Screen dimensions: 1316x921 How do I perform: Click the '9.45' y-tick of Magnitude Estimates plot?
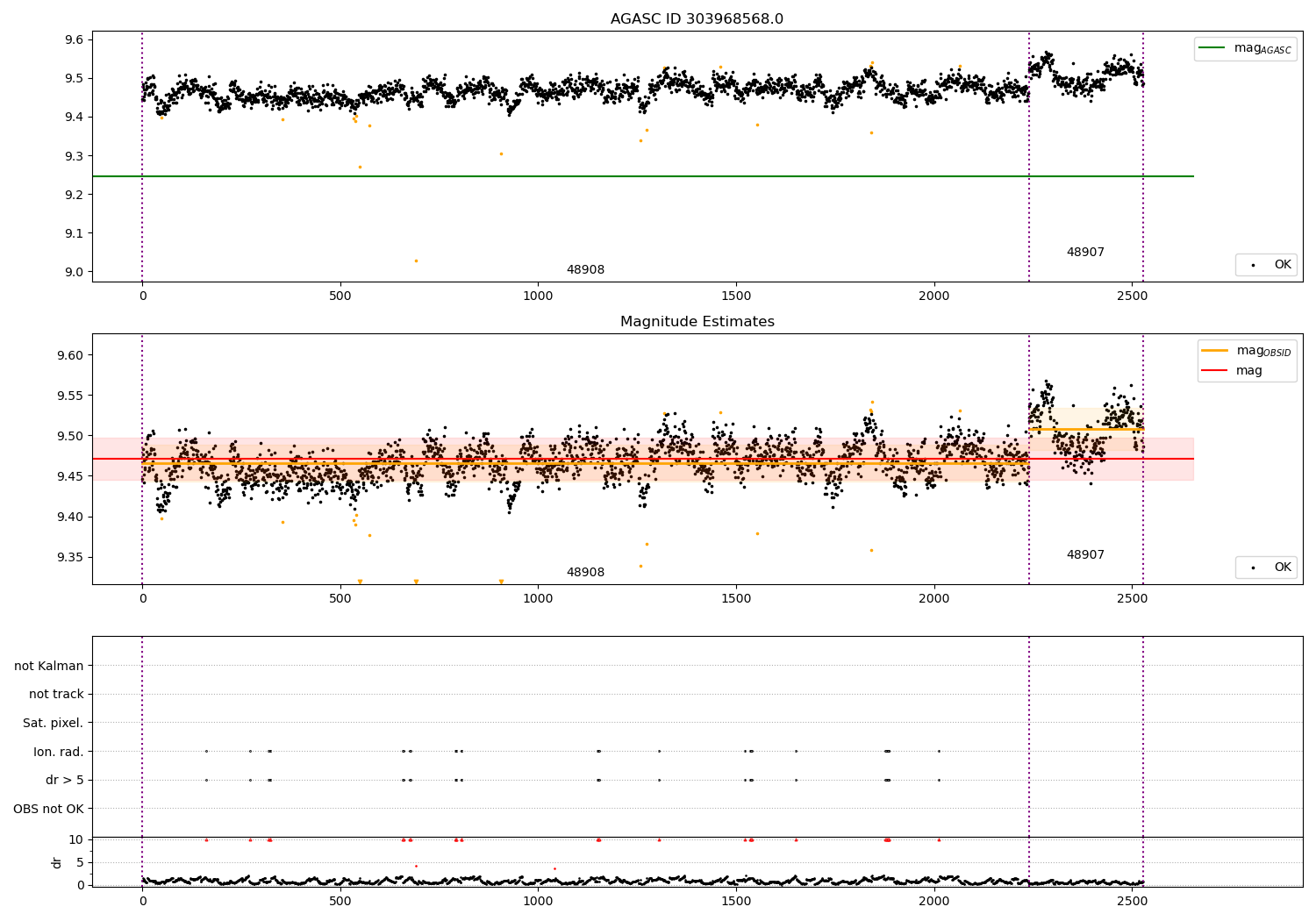pyautogui.click(x=70, y=476)
